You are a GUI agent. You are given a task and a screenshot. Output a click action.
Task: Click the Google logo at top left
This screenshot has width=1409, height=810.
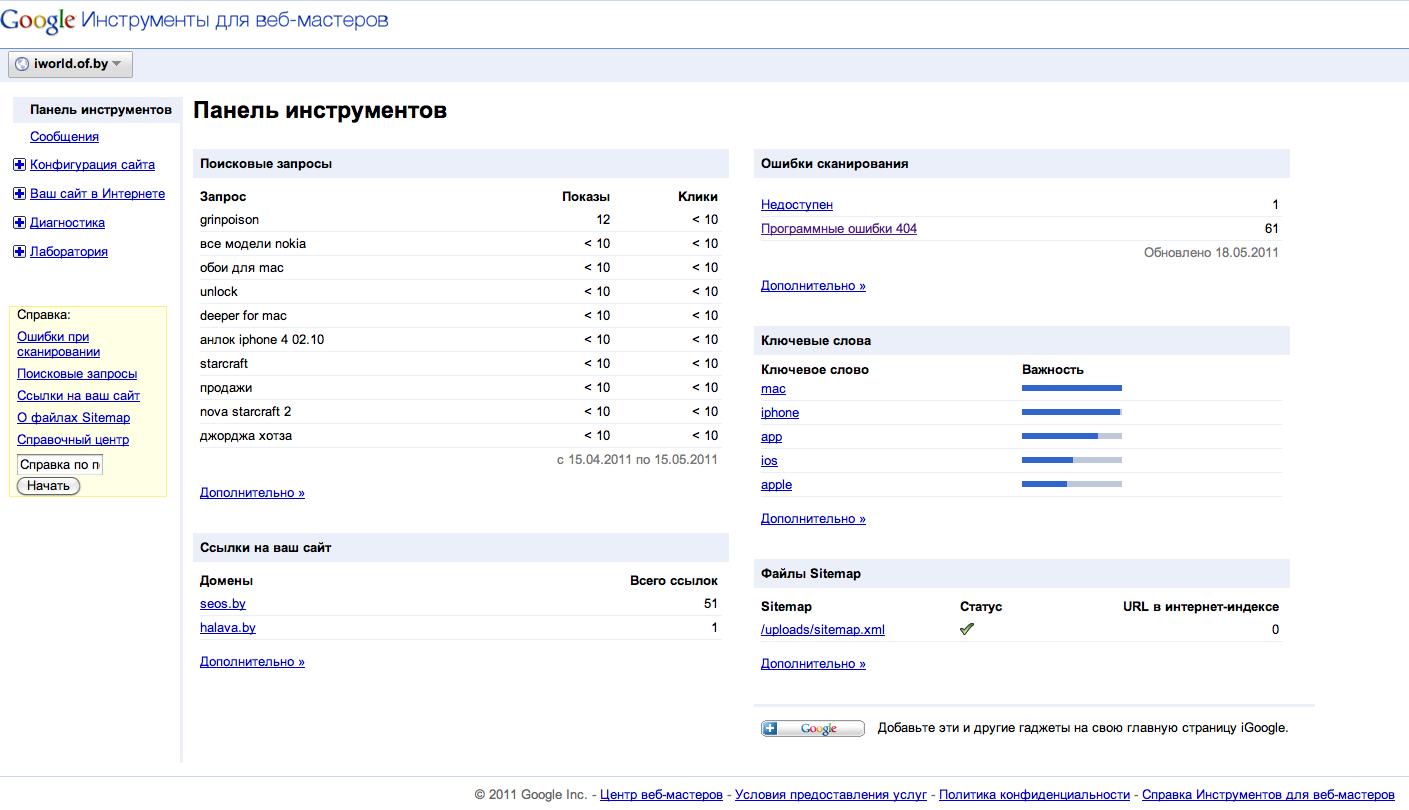pyautogui.click(x=37, y=20)
